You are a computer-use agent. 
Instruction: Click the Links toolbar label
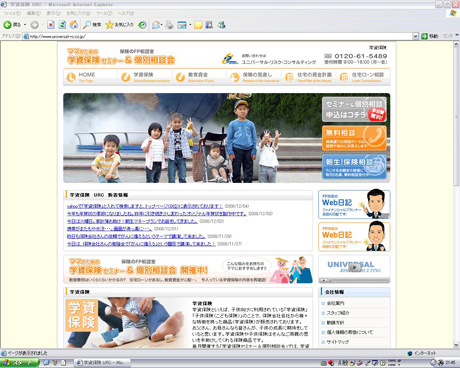coord(448,36)
